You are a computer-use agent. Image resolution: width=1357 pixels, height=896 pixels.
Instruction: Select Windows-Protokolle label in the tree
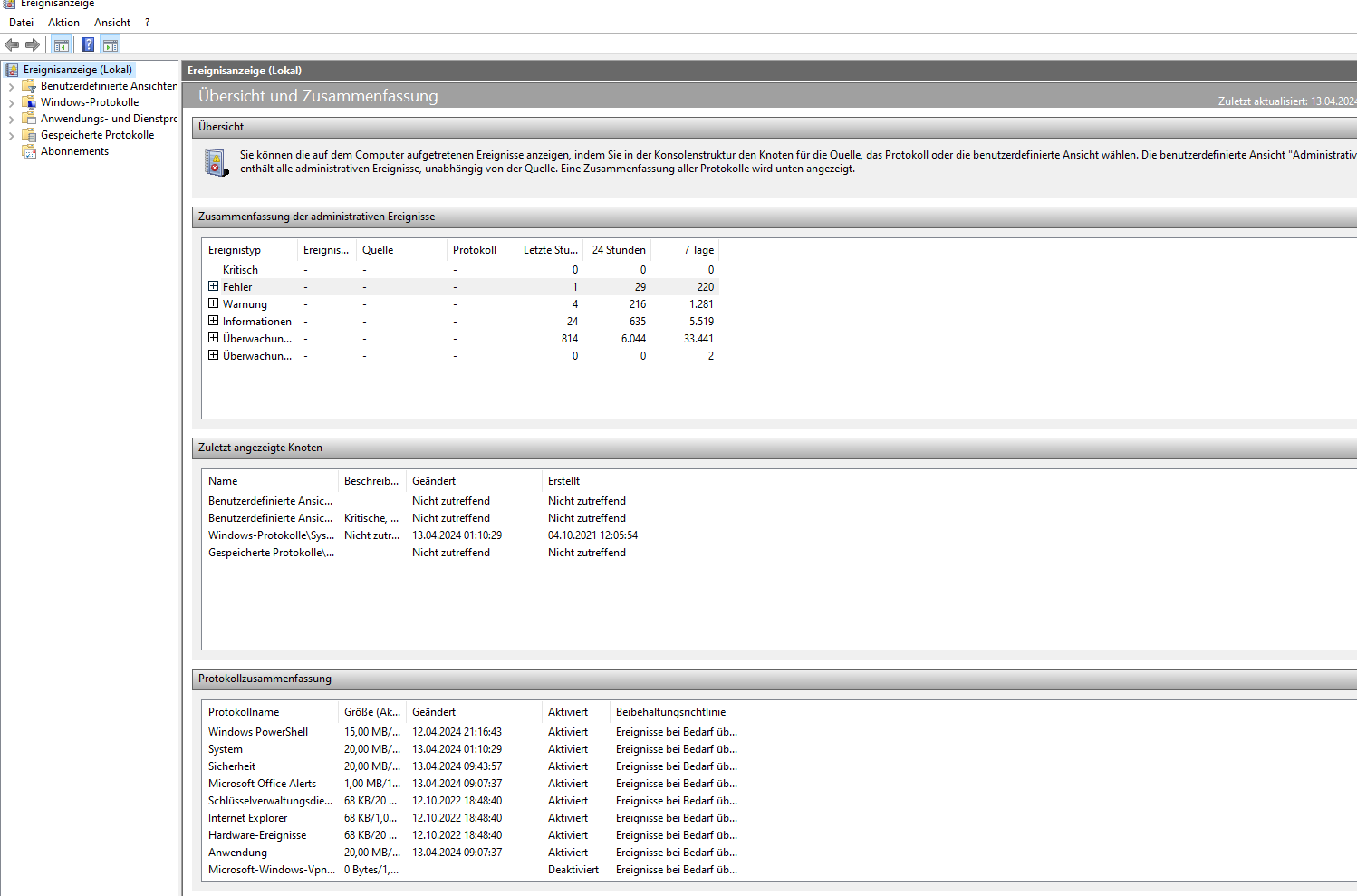(x=90, y=102)
